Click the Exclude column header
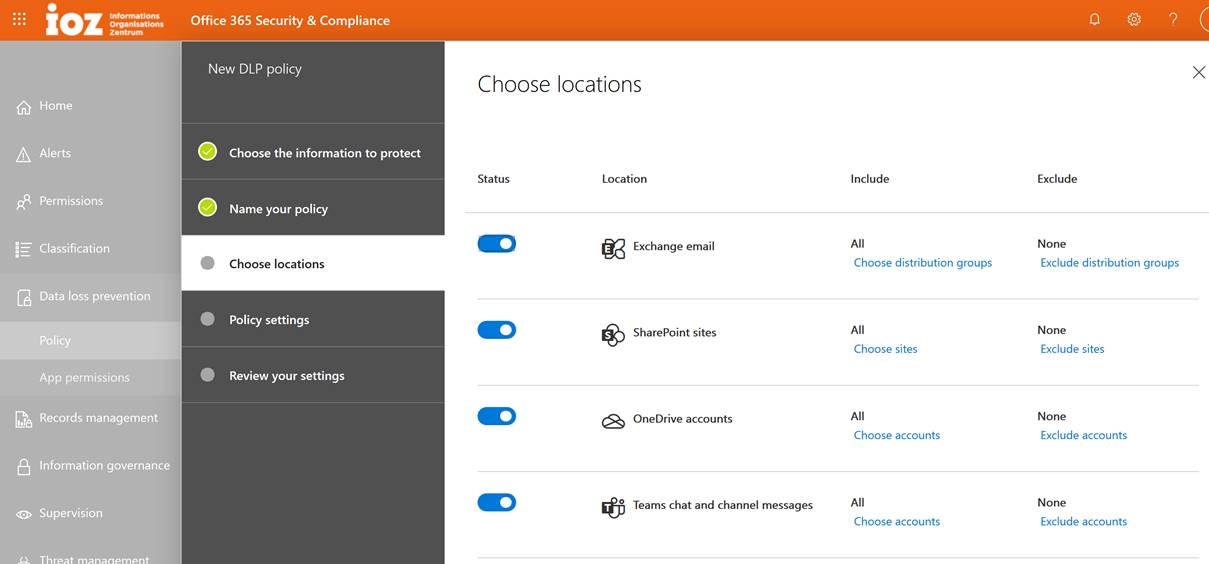This screenshot has width=1209, height=564. 1057,179
